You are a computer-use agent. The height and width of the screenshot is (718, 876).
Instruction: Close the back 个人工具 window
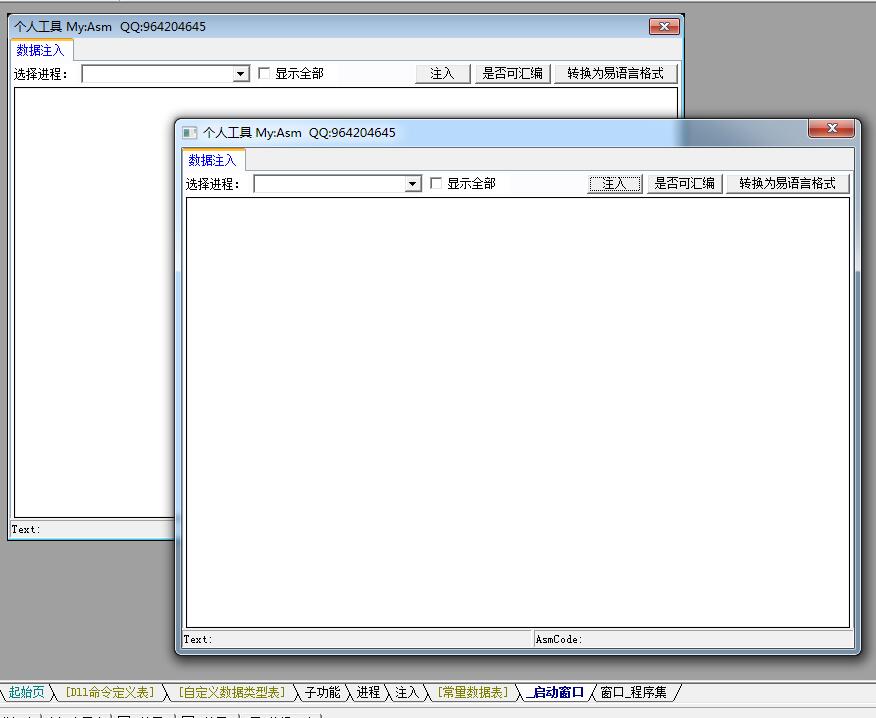(664, 26)
